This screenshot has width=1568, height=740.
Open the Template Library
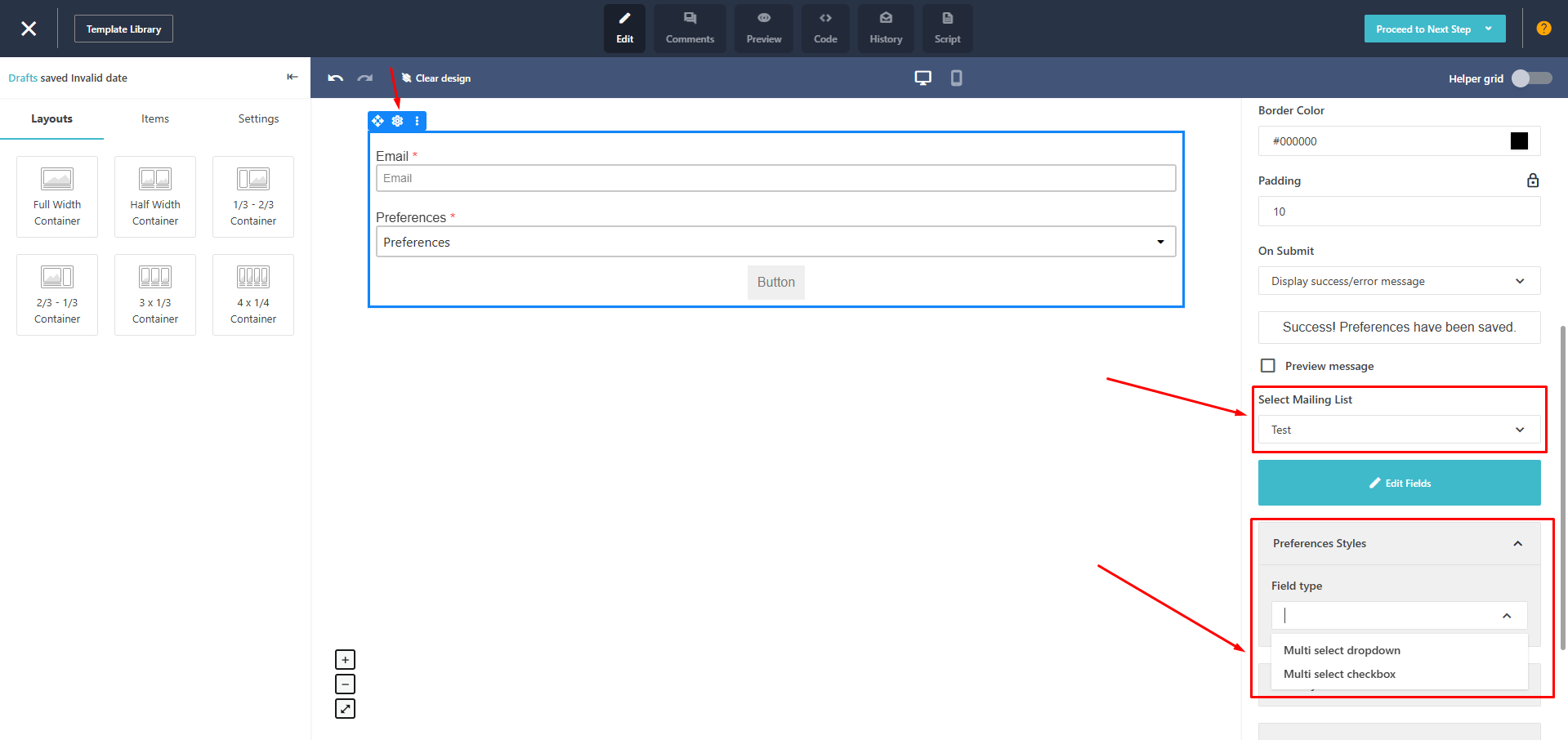tap(123, 29)
